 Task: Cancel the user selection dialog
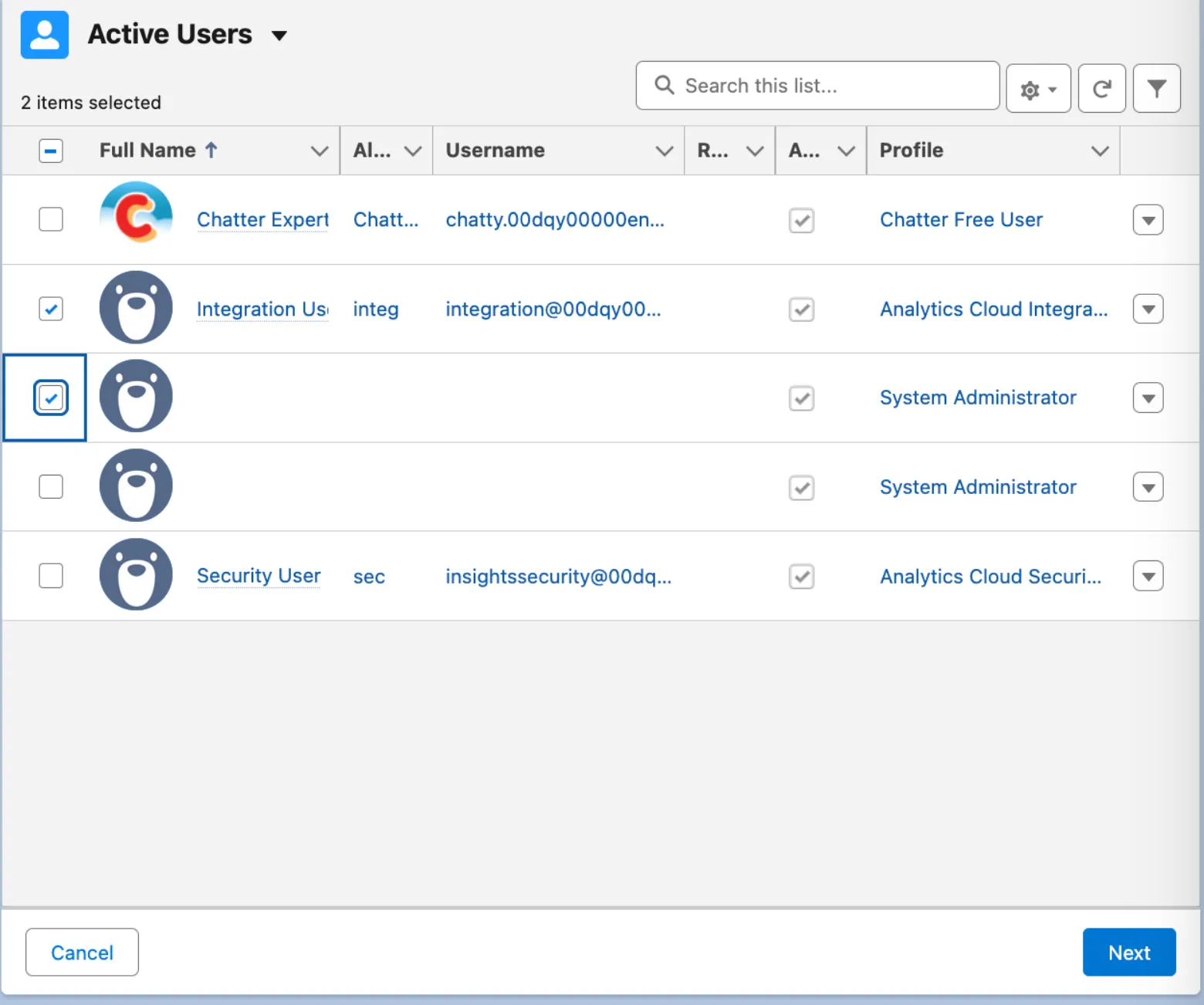pyautogui.click(x=82, y=953)
